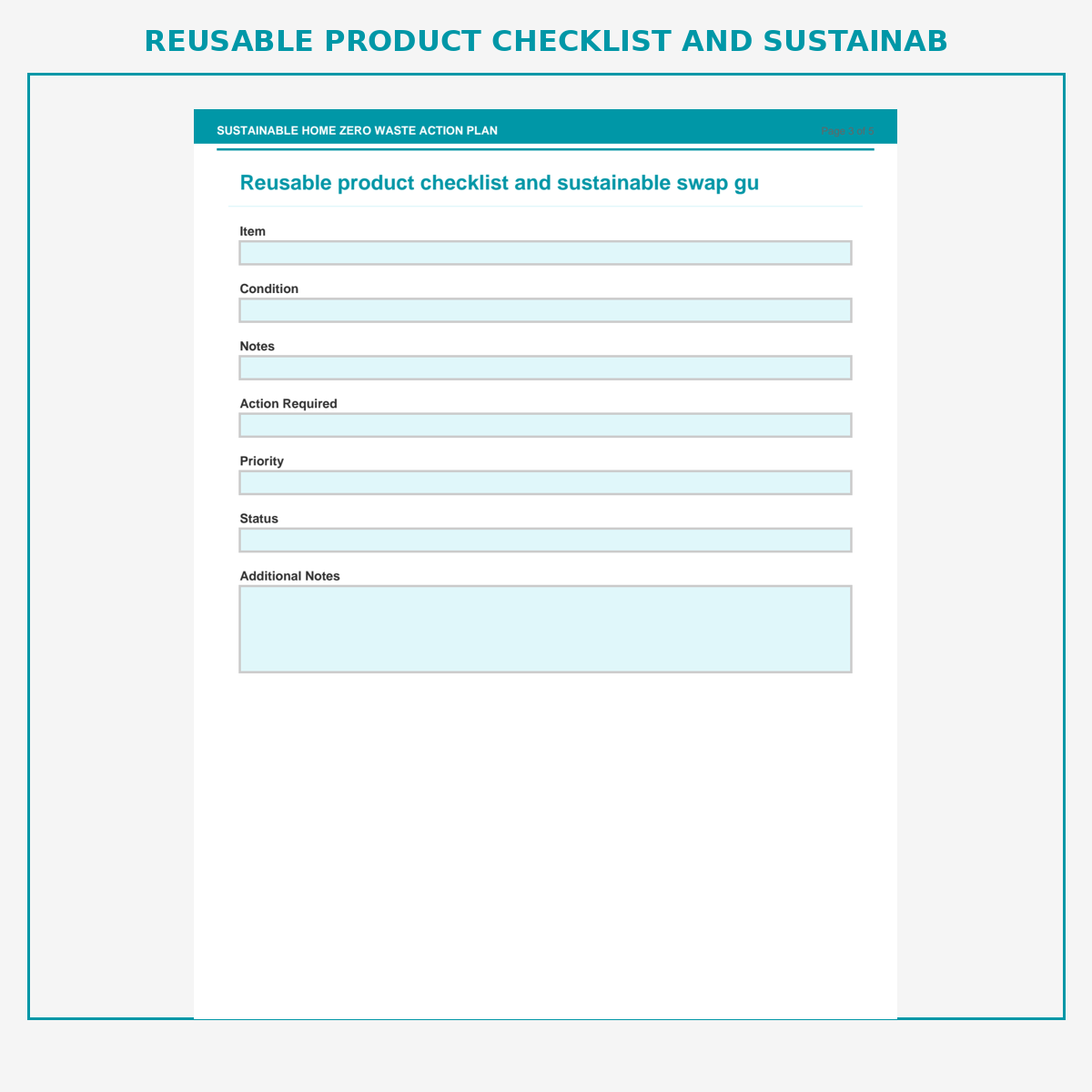
Task: Click blank page area below Additional Notes
Action: click(545, 846)
